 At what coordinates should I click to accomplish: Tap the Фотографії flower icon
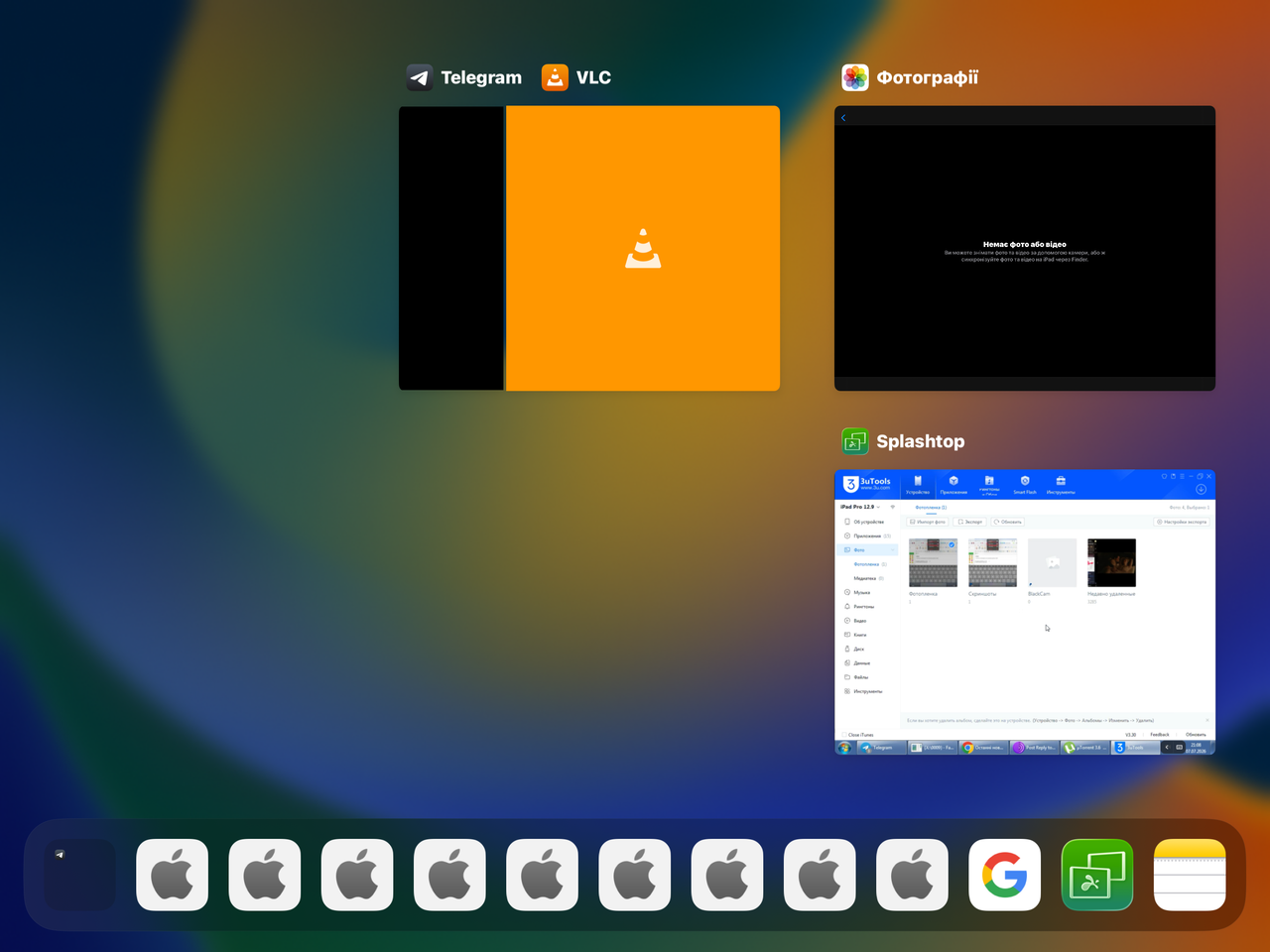point(855,77)
